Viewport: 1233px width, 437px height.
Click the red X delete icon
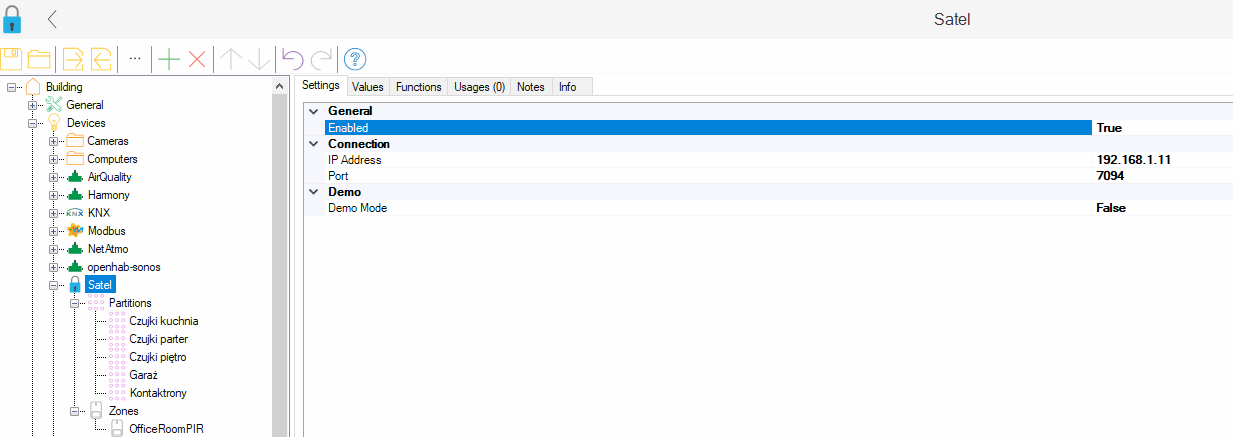click(x=197, y=59)
